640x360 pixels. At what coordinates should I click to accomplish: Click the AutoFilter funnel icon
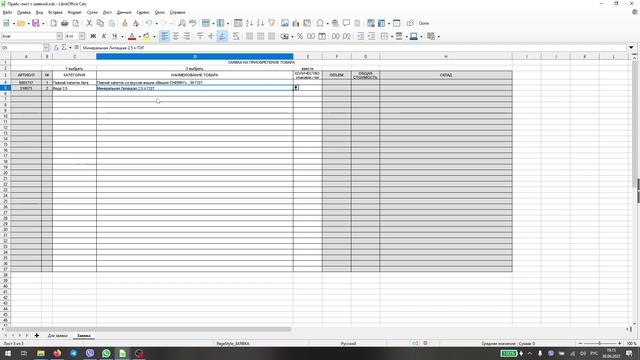(x=271, y=23)
